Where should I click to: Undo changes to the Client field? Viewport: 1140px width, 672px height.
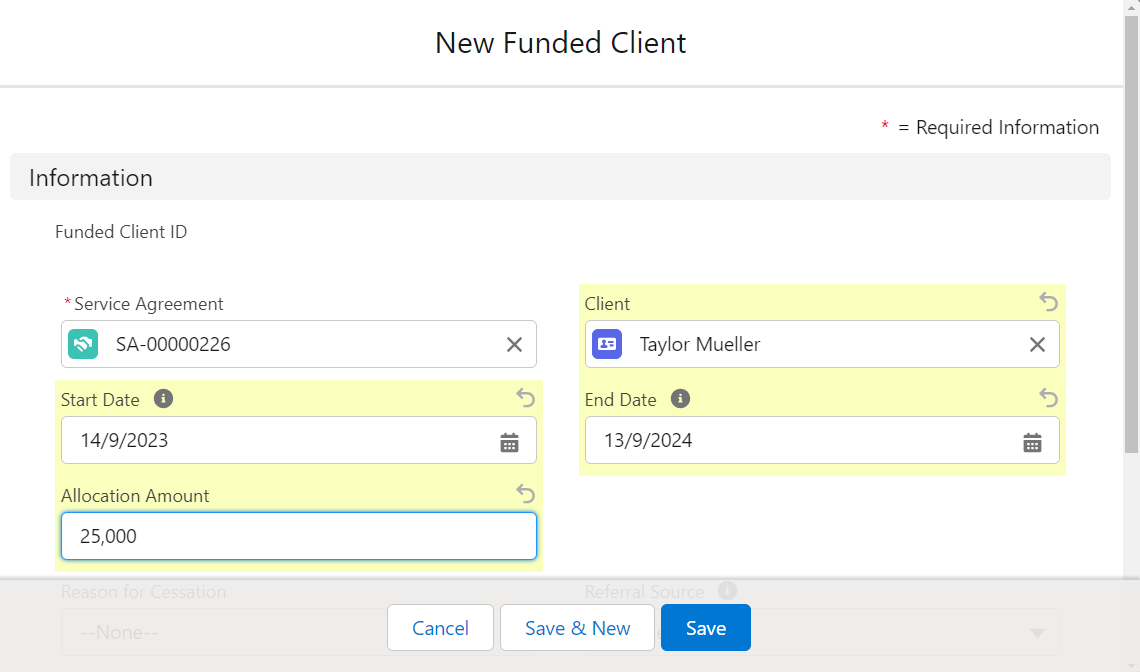pos(1048,301)
